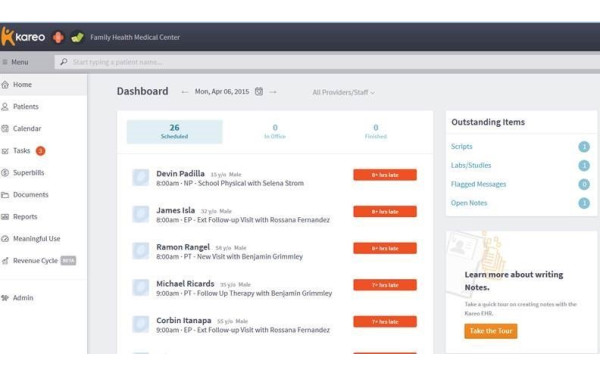Click James Isla's 8+ hrs late button
Screen dimensions: 600x375
pos(385,212)
